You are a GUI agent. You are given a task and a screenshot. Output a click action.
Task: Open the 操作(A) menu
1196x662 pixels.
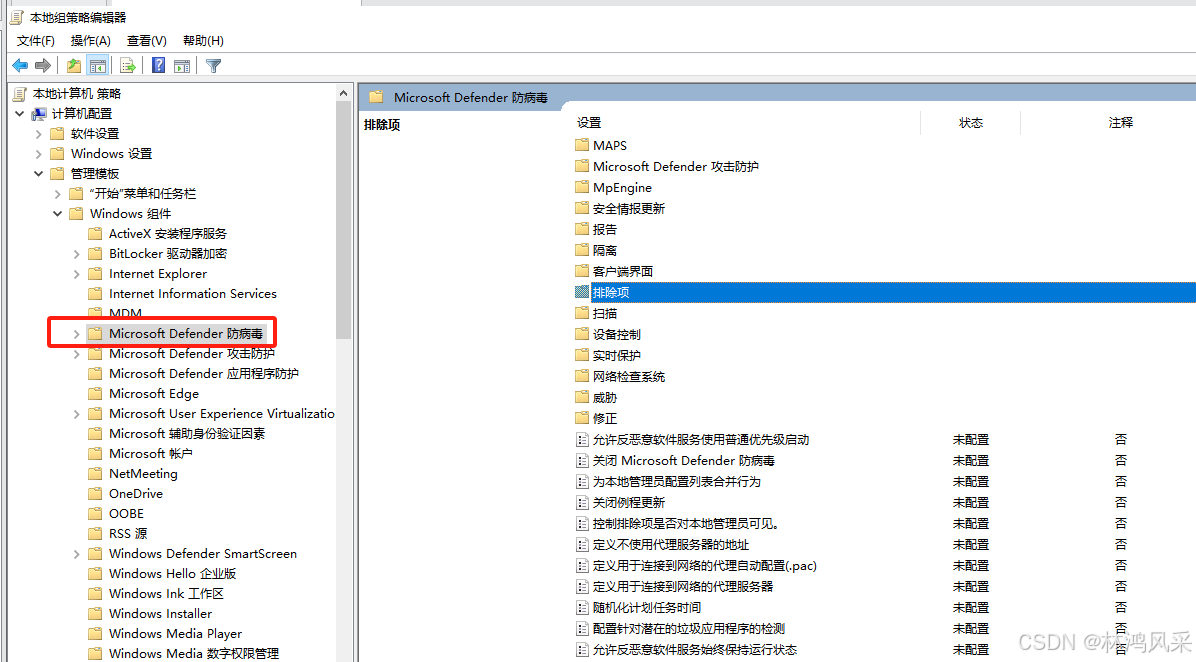91,40
